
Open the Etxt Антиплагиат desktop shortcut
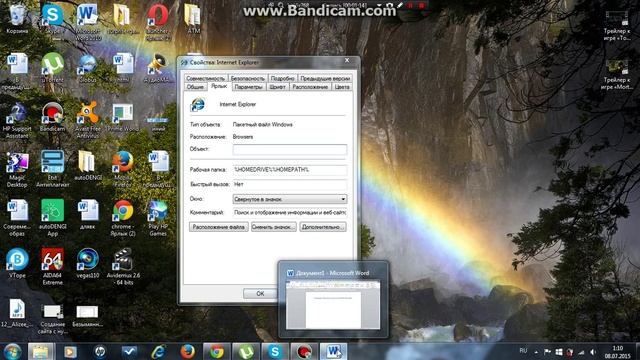(53, 169)
